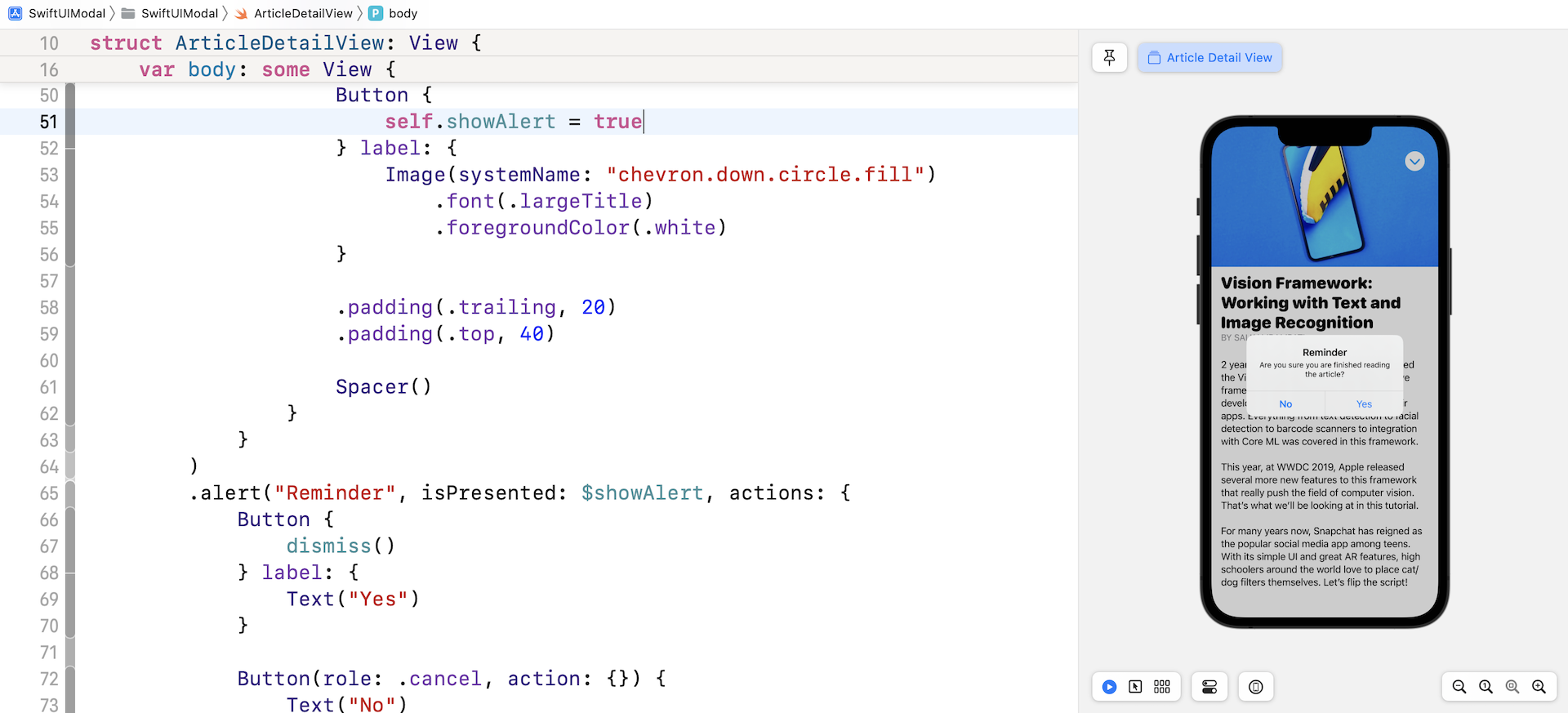
Task: Zoom out the preview canvas
Action: click(x=1459, y=687)
